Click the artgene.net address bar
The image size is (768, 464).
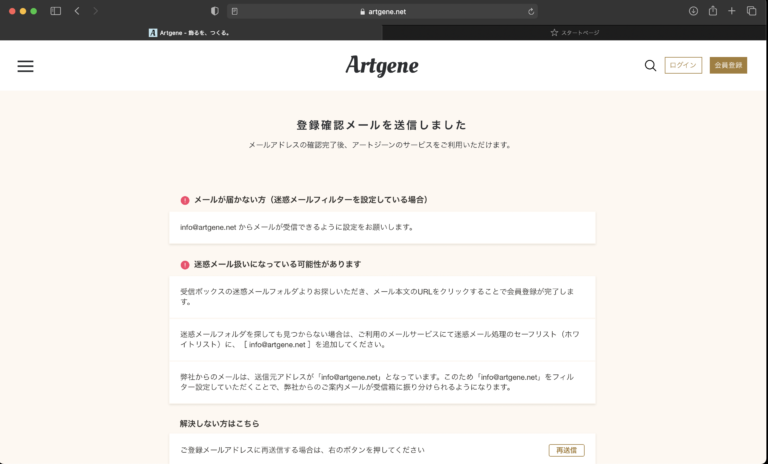pos(383,11)
